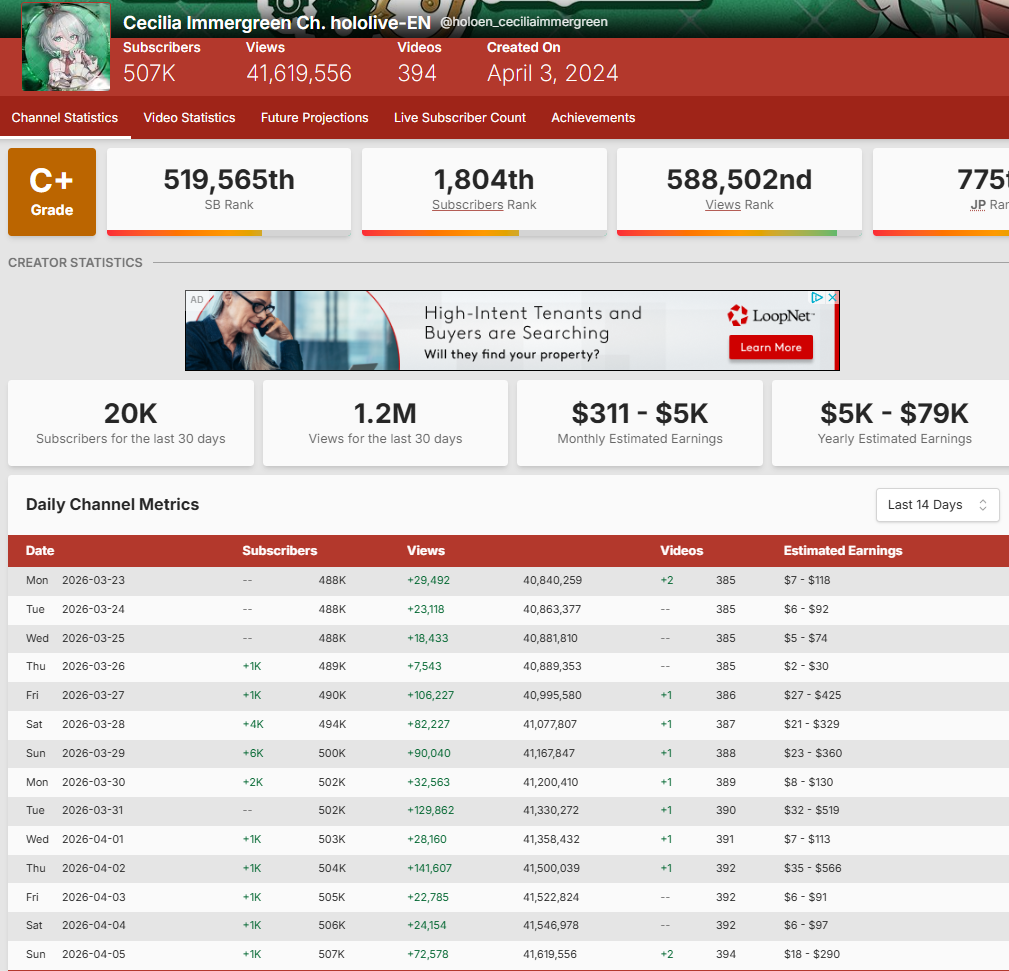Click the +72,578 views value
1009x971 pixels.
428,955
